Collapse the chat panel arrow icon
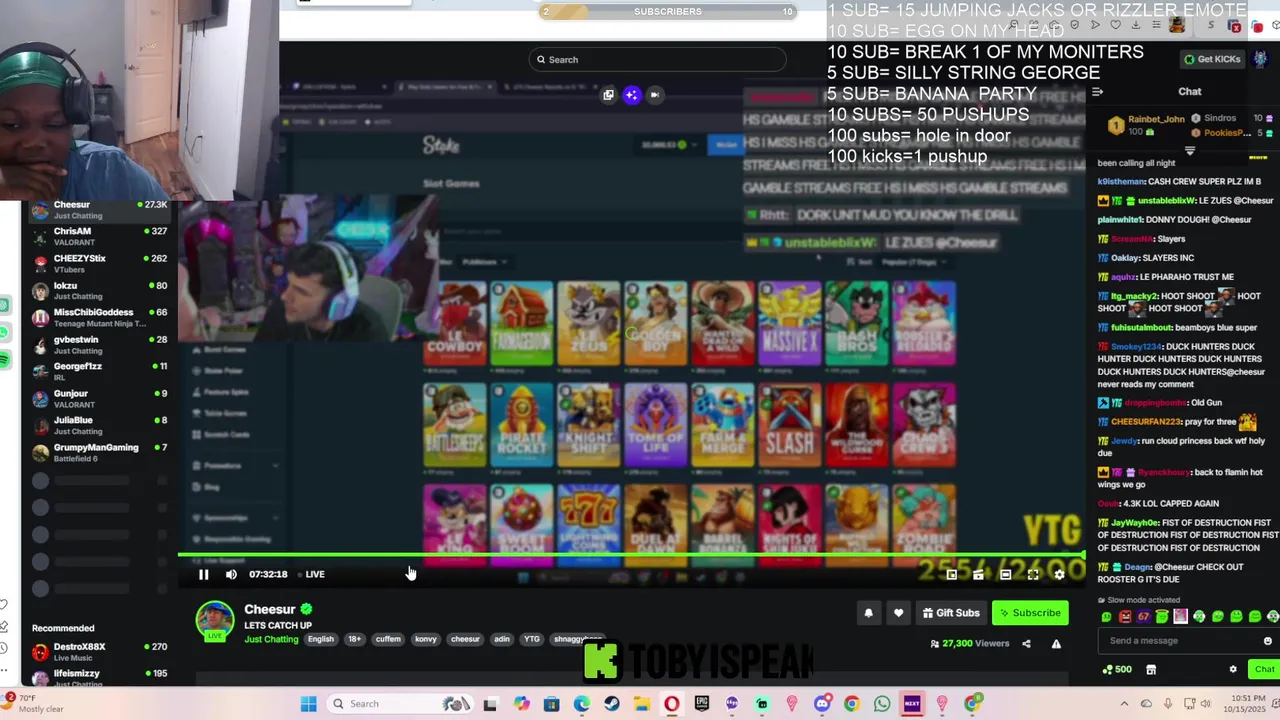This screenshot has height=720, width=1280. click(x=1097, y=92)
